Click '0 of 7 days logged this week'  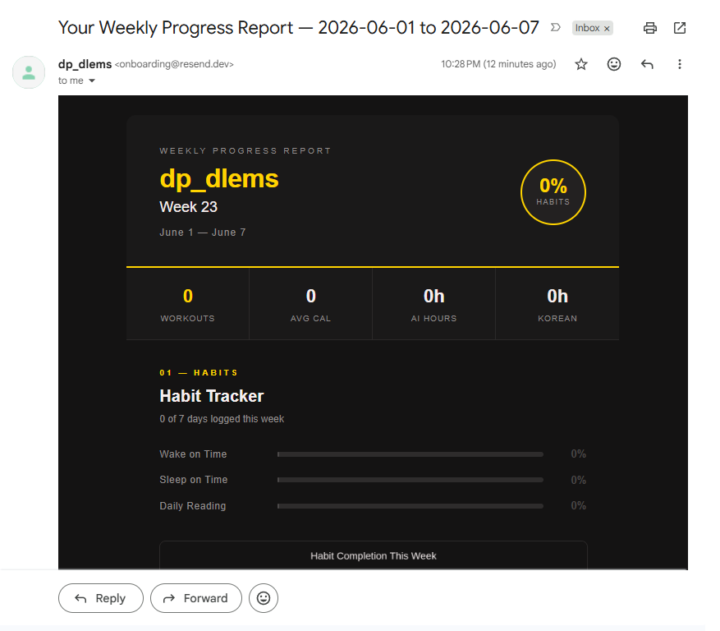tap(222, 419)
